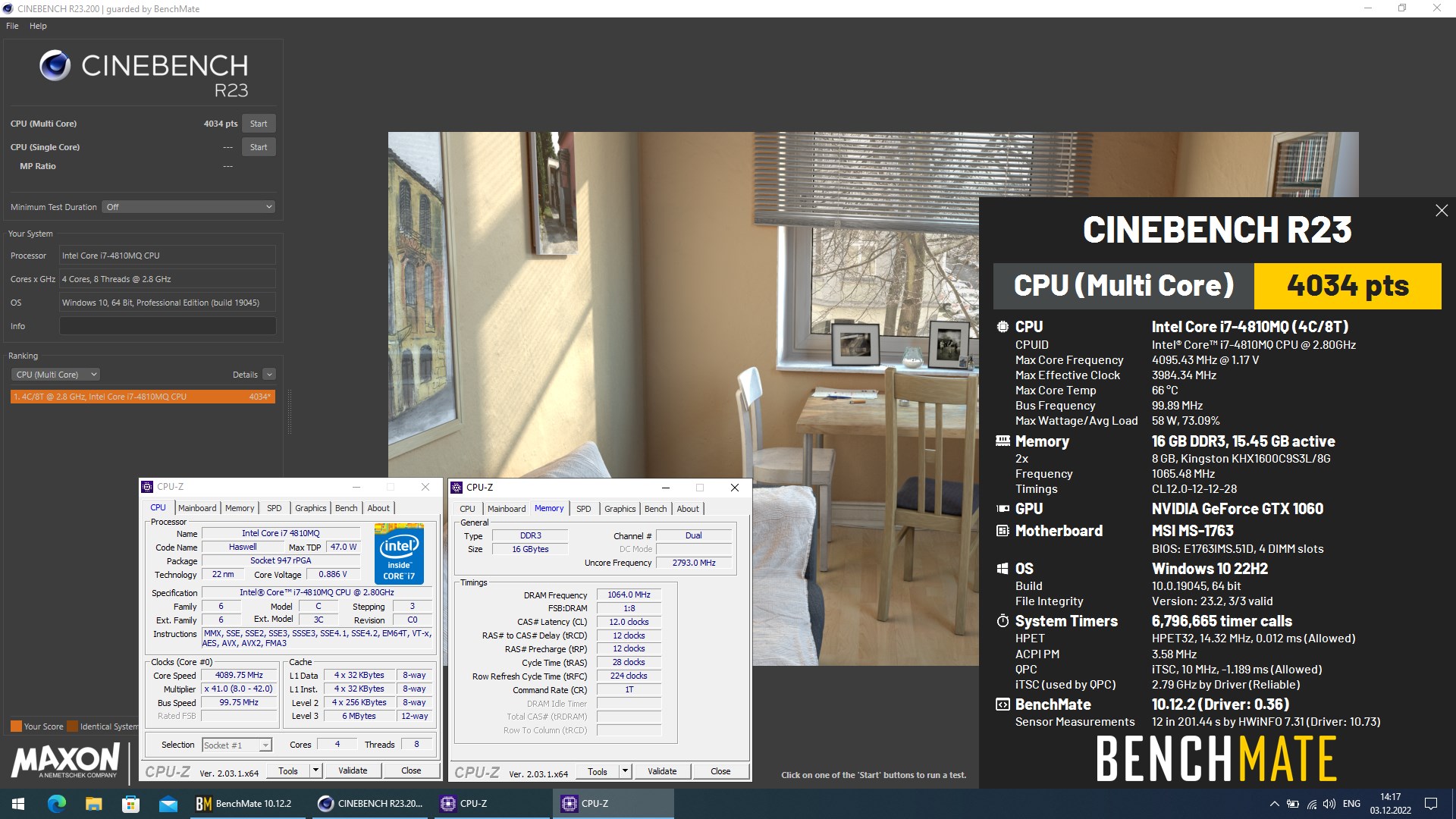Viewport: 1456px width, 819px height.
Task: Open Mainboard tab in right CPU-Z window
Action: pyautogui.click(x=507, y=509)
